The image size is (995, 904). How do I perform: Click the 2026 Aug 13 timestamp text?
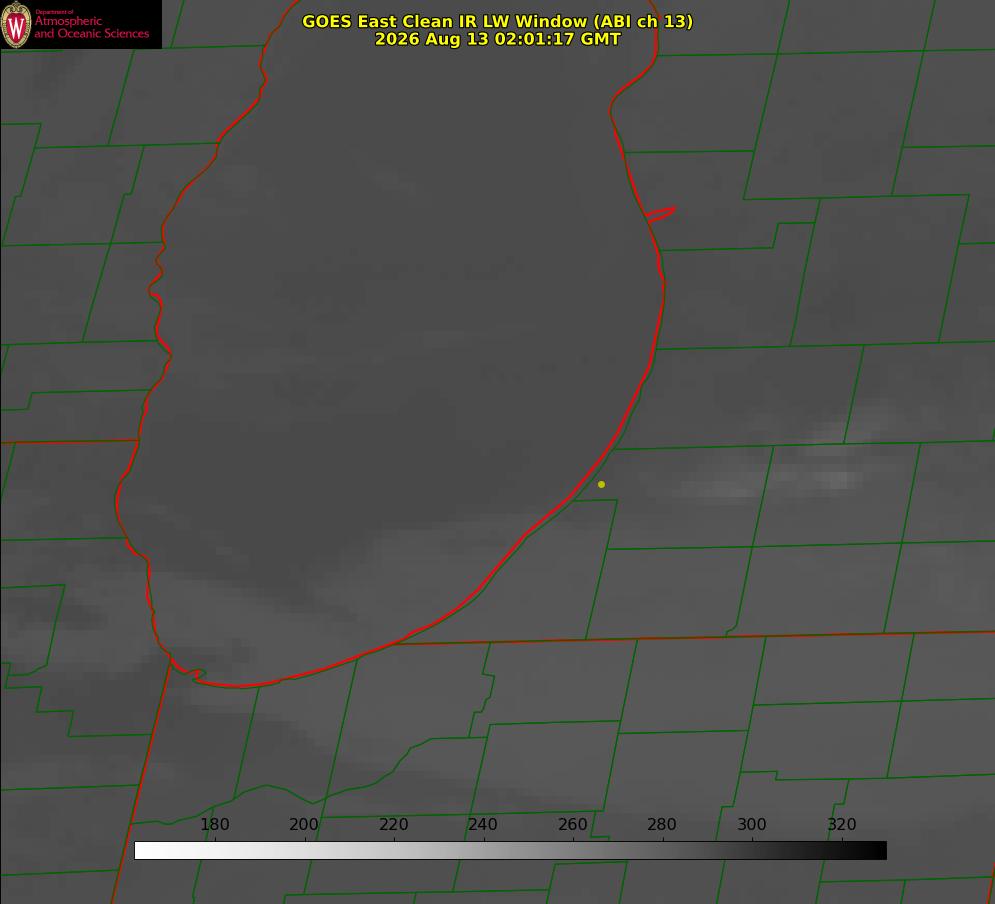tap(497, 39)
